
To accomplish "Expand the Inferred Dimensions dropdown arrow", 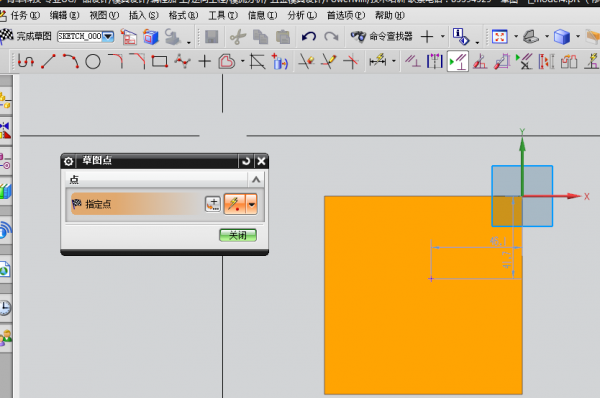I will click(x=394, y=61).
